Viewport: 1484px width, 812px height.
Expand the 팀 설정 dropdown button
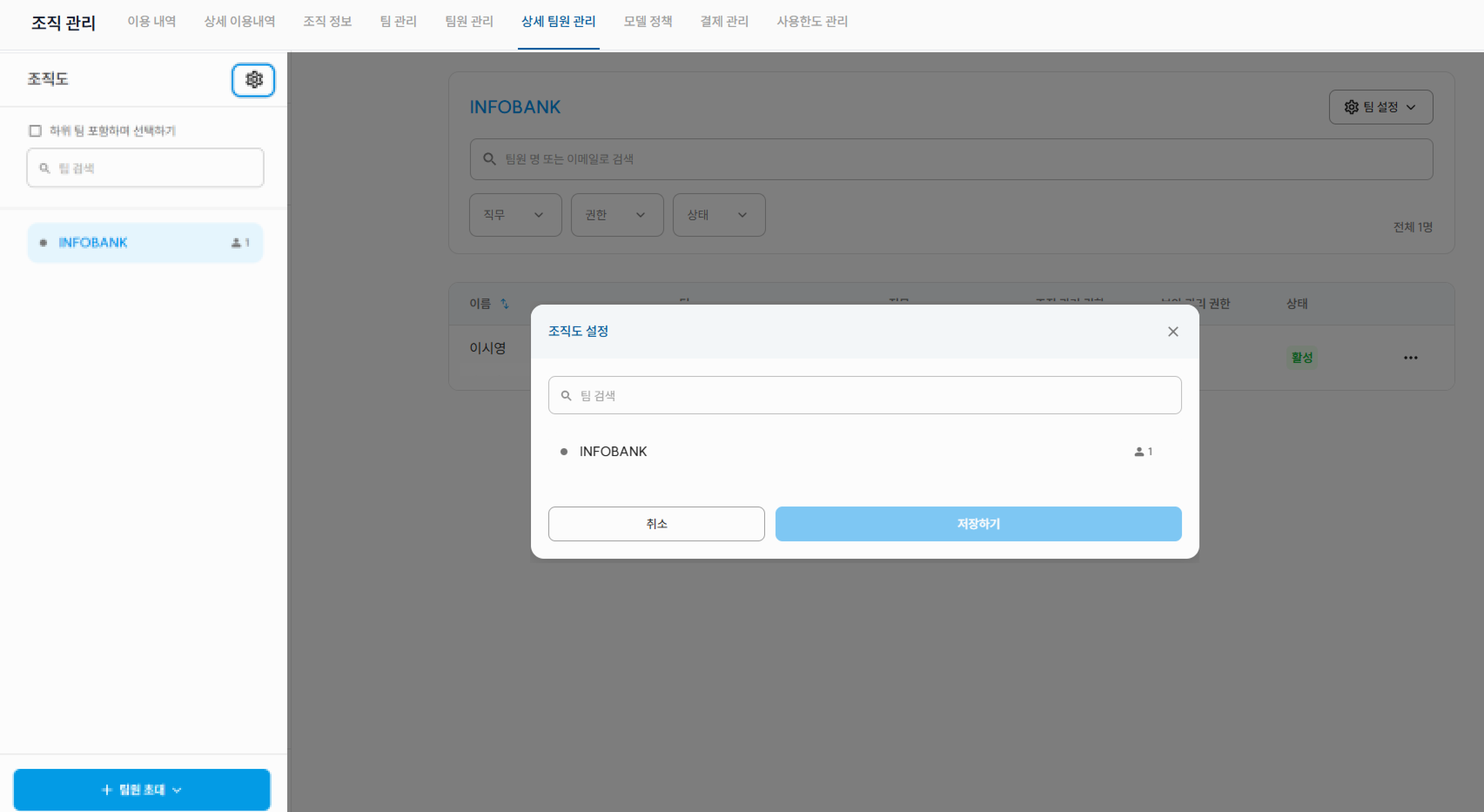1380,107
